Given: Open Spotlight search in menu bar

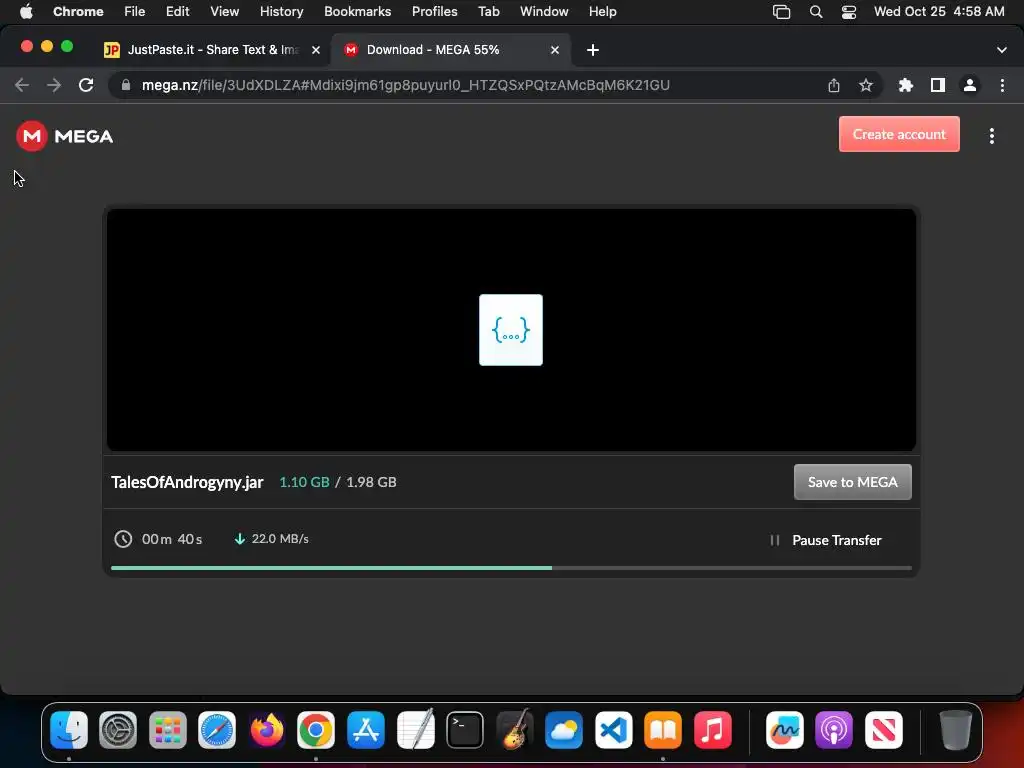Looking at the screenshot, I should point(816,11).
